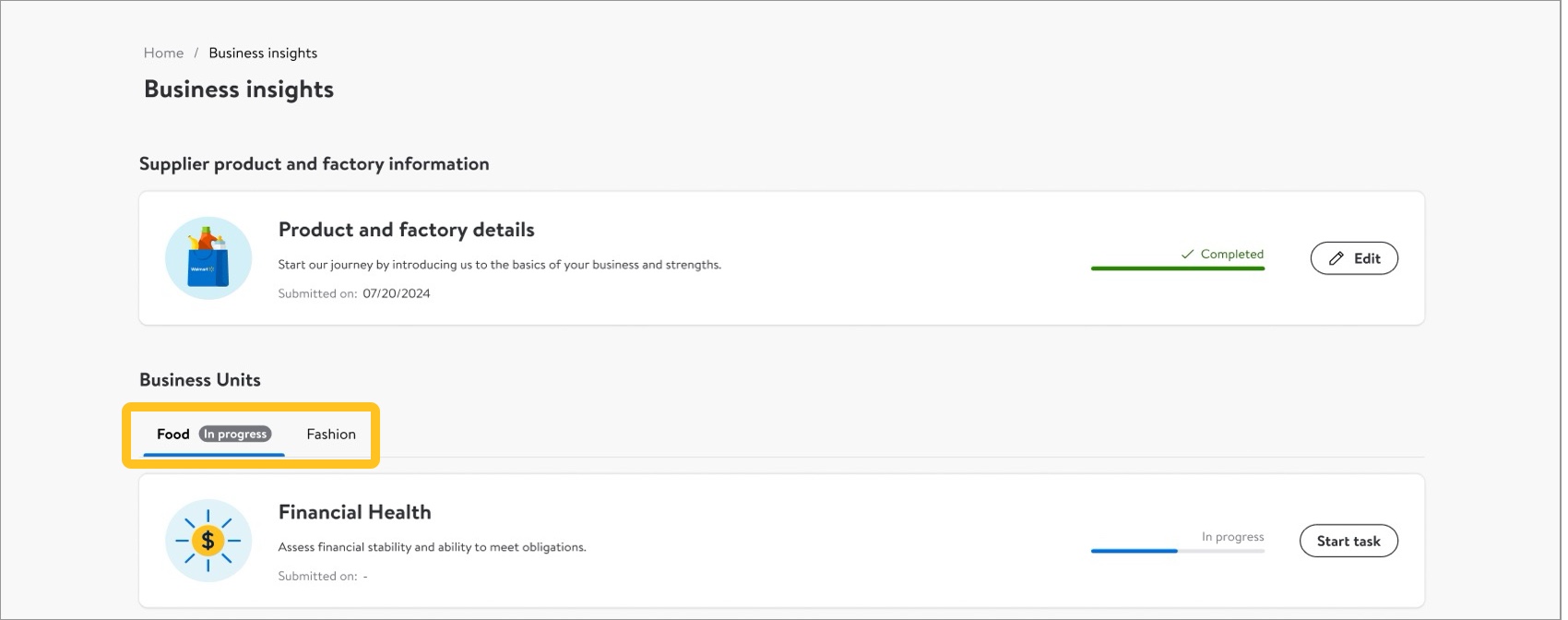1568x620 pixels.
Task: Click the large Business insights page heading
Action: [x=239, y=89]
